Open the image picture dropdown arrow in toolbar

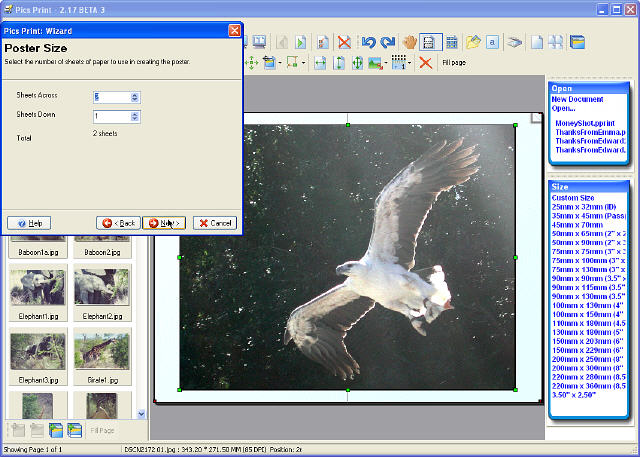point(385,64)
